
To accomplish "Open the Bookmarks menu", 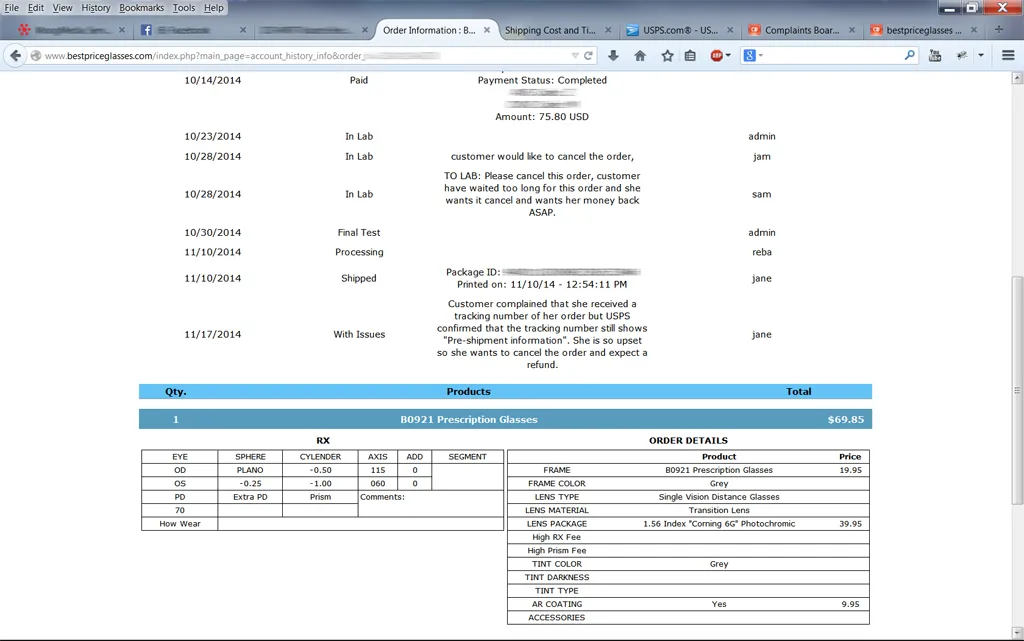I will pos(141,8).
